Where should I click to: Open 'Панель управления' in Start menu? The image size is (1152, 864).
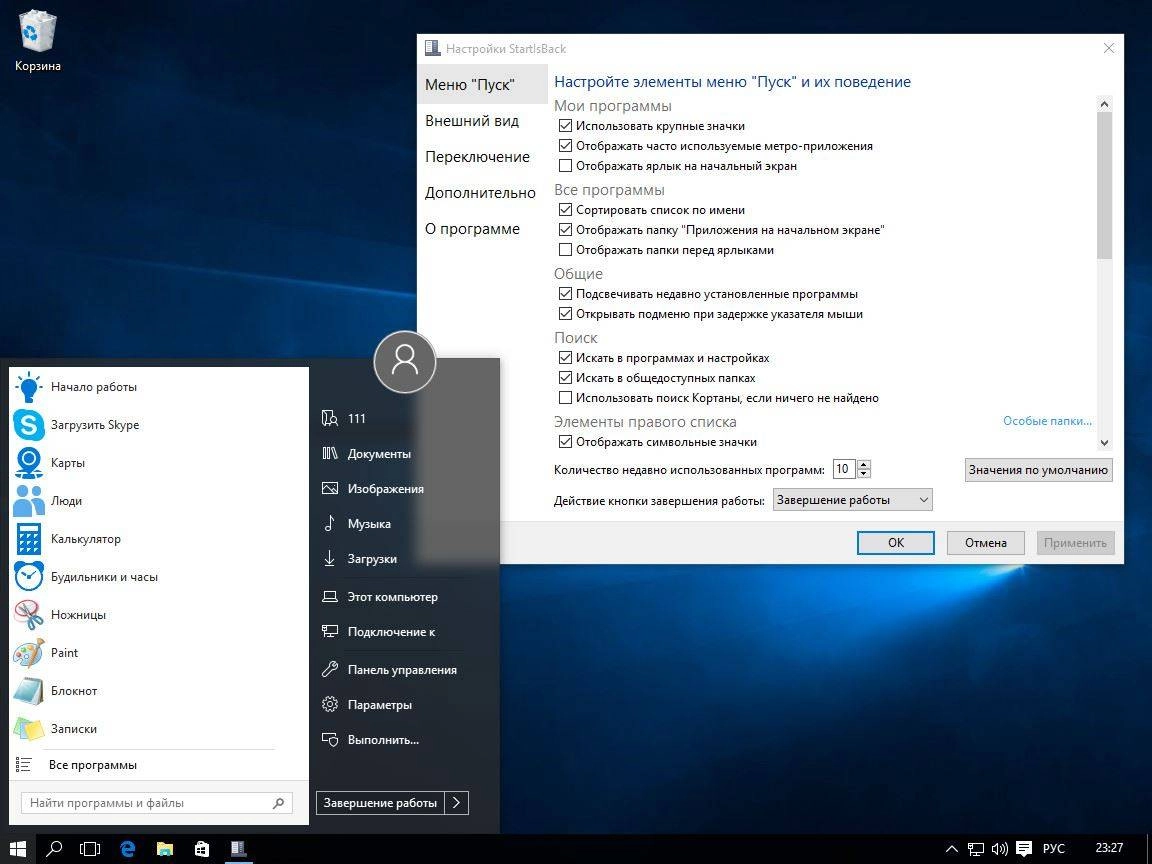[402, 669]
